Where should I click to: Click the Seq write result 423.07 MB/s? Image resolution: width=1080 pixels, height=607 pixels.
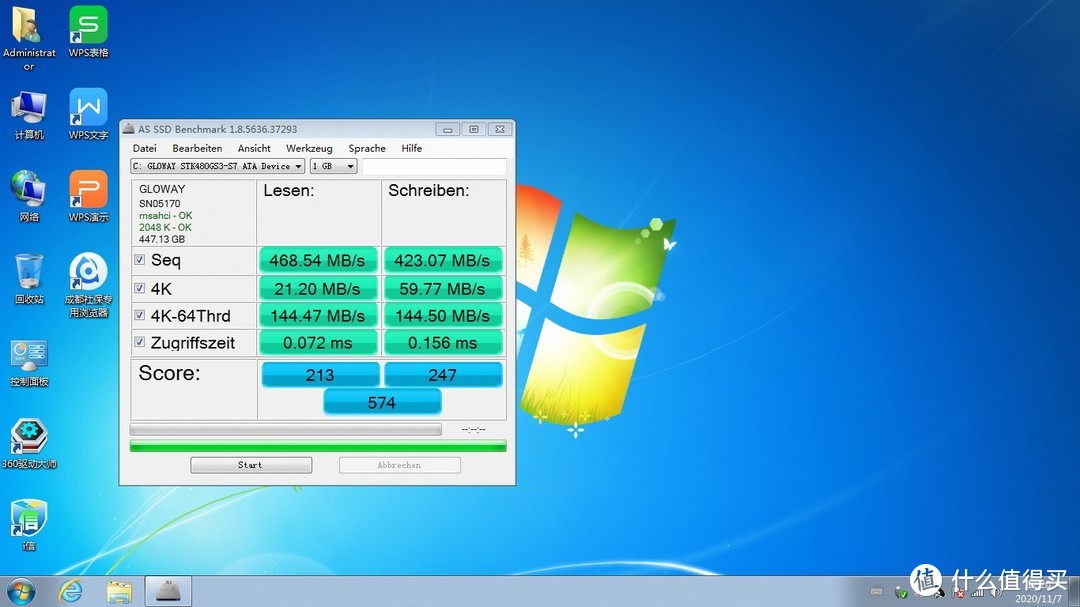(442, 260)
